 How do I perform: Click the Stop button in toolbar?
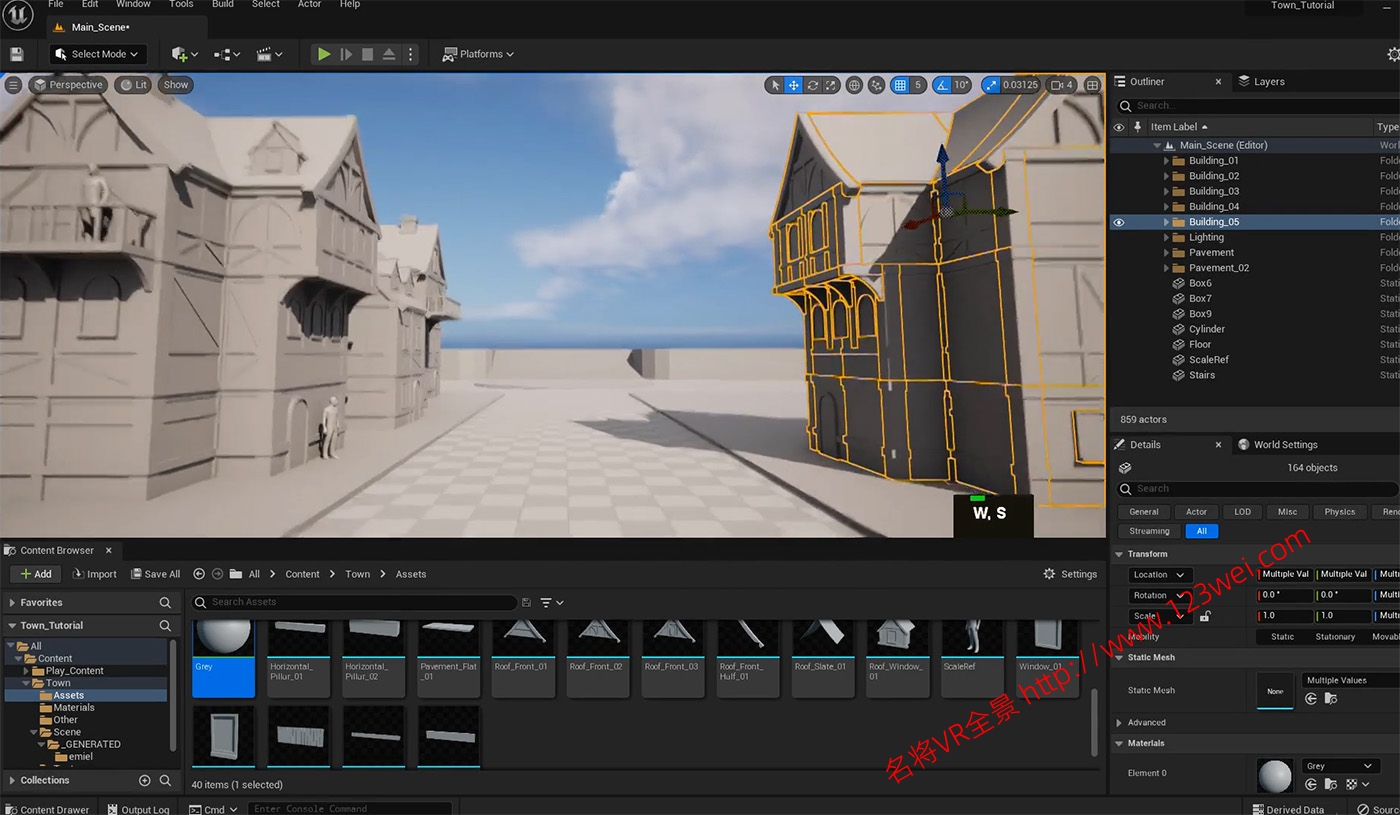pyautogui.click(x=367, y=54)
